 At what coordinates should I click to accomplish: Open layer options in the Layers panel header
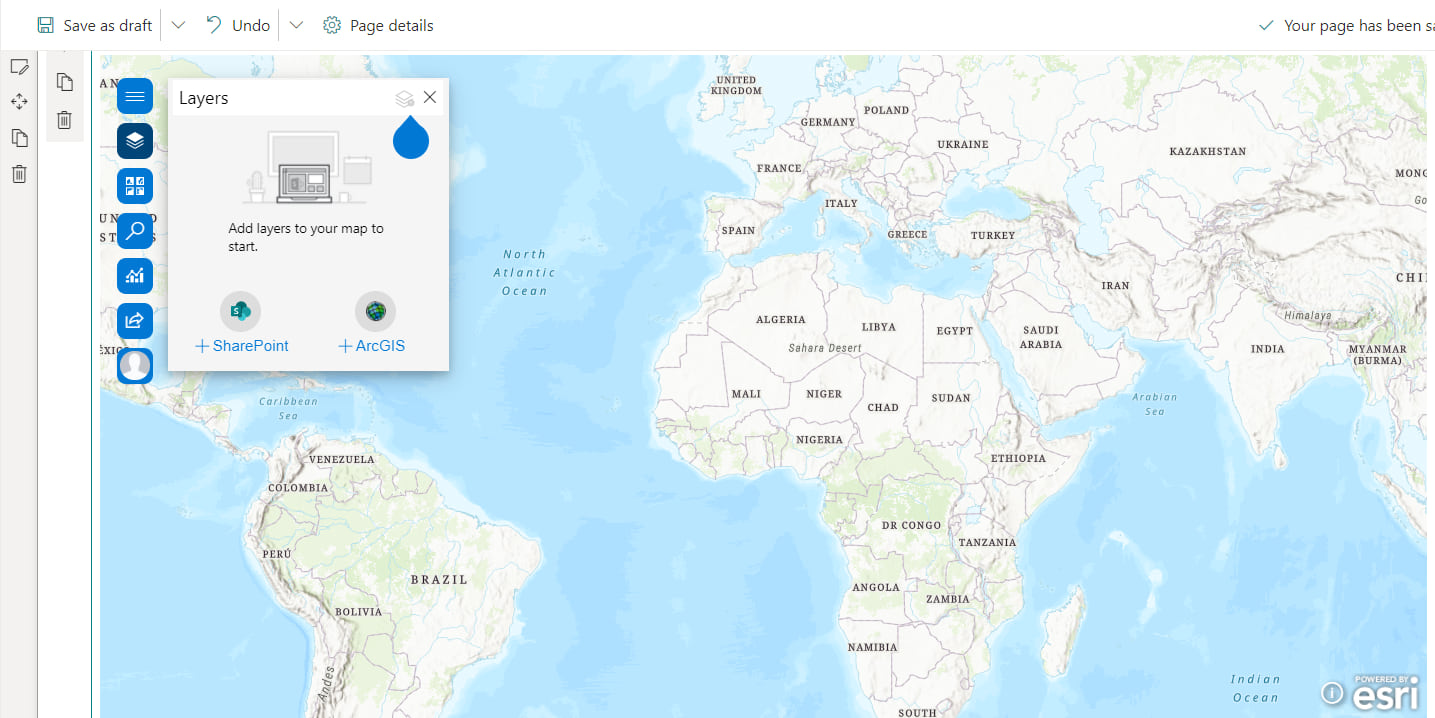[404, 97]
